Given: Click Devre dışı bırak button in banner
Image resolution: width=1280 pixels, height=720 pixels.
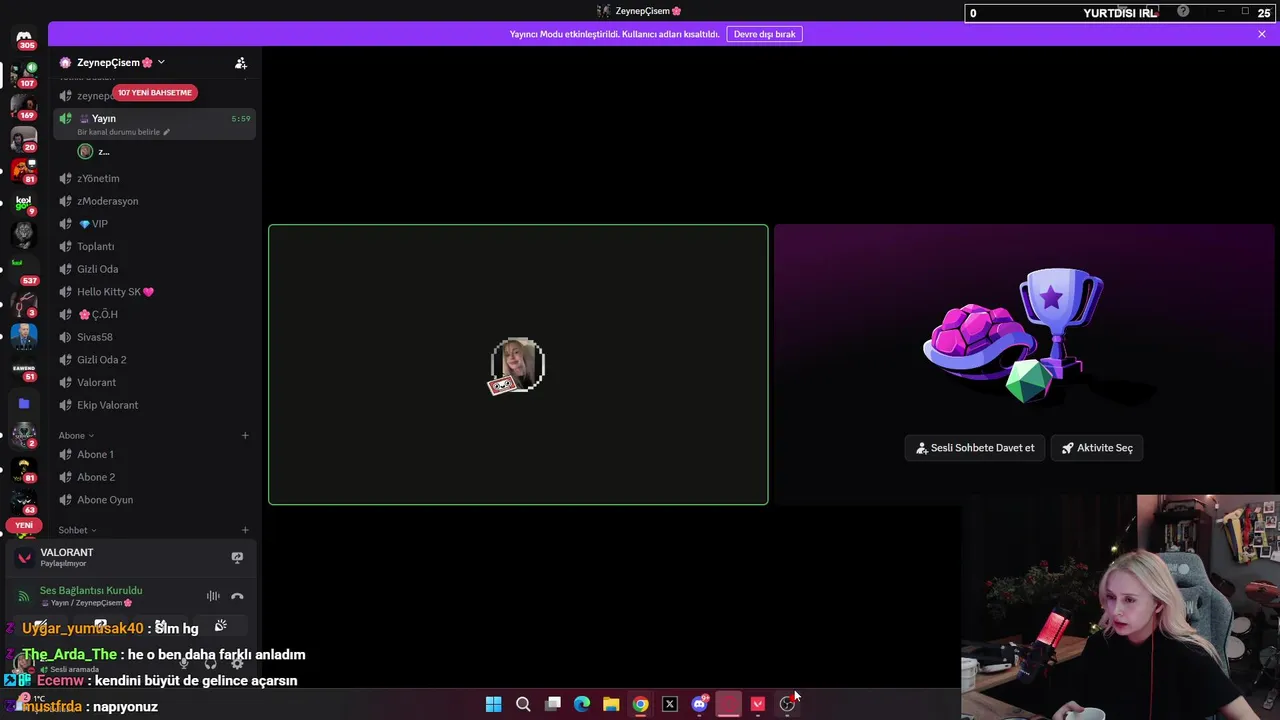Looking at the screenshot, I should 764,34.
